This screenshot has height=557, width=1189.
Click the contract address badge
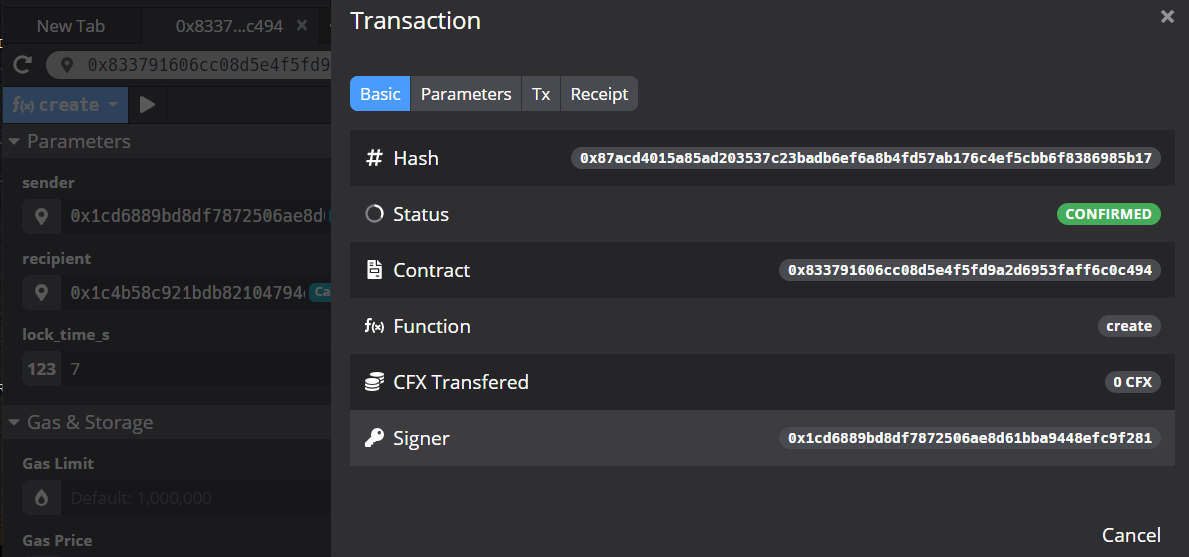[x=969, y=270]
